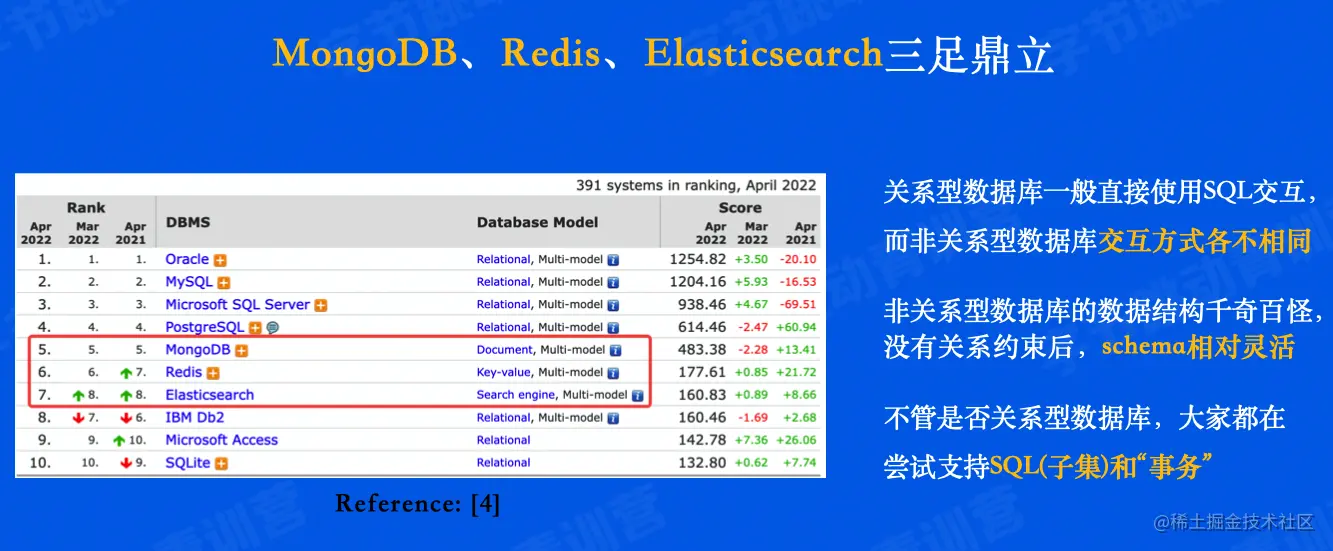Click the Key-value model link for Redis
This screenshot has width=1333, height=551.
click(505, 372)
